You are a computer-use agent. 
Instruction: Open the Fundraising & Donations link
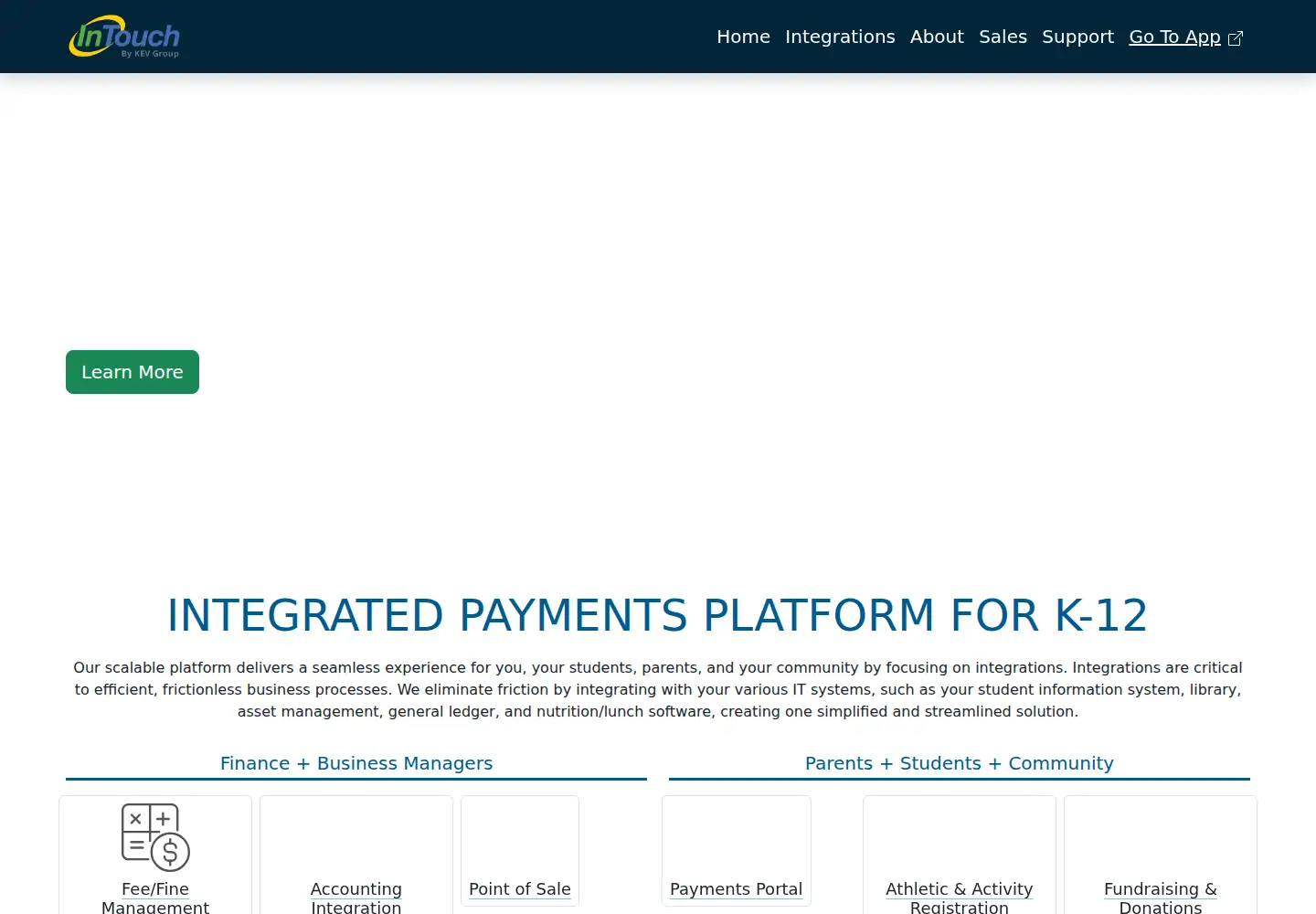1161,898
